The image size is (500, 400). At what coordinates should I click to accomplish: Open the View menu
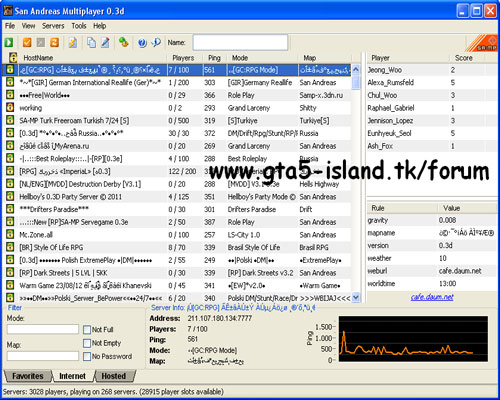28,26
